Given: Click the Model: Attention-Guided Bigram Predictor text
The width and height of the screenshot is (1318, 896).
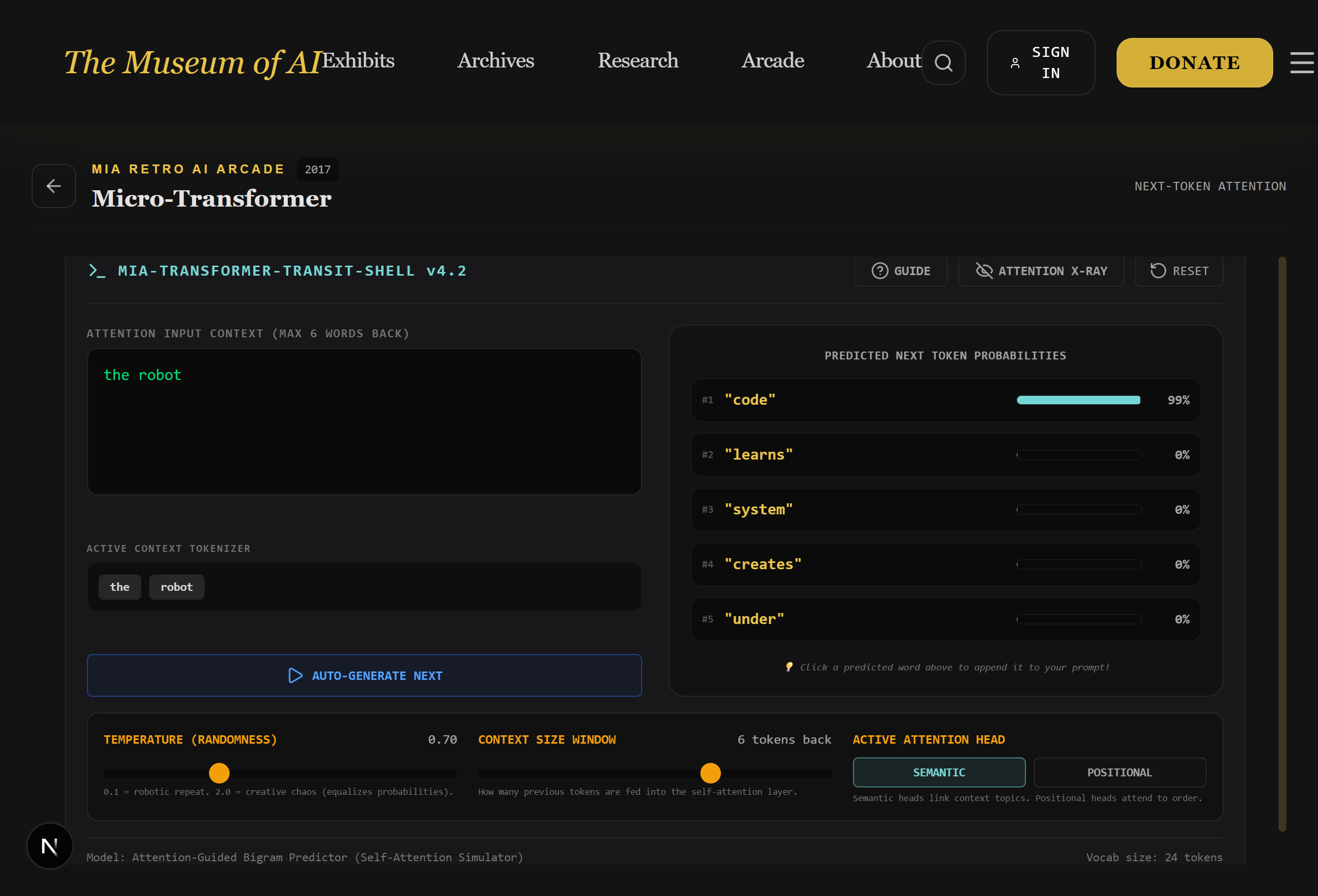Looking at the screenshot, I should click(305, 857).
